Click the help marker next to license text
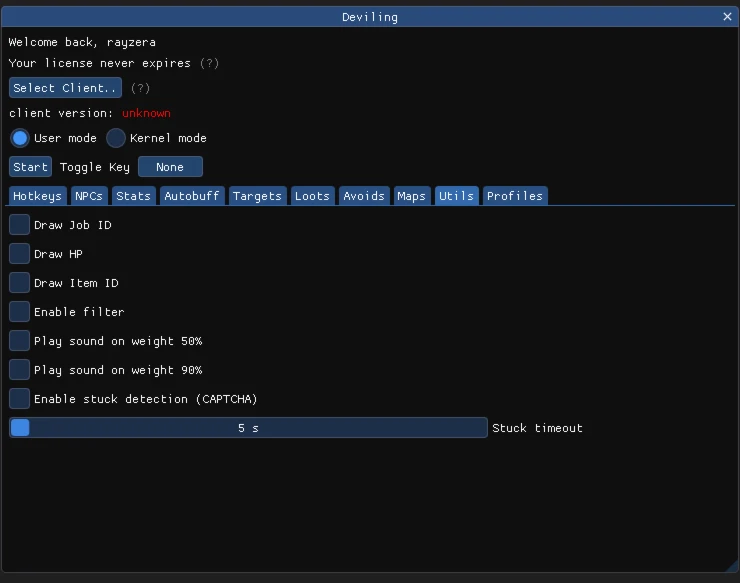 coord(209,63)
